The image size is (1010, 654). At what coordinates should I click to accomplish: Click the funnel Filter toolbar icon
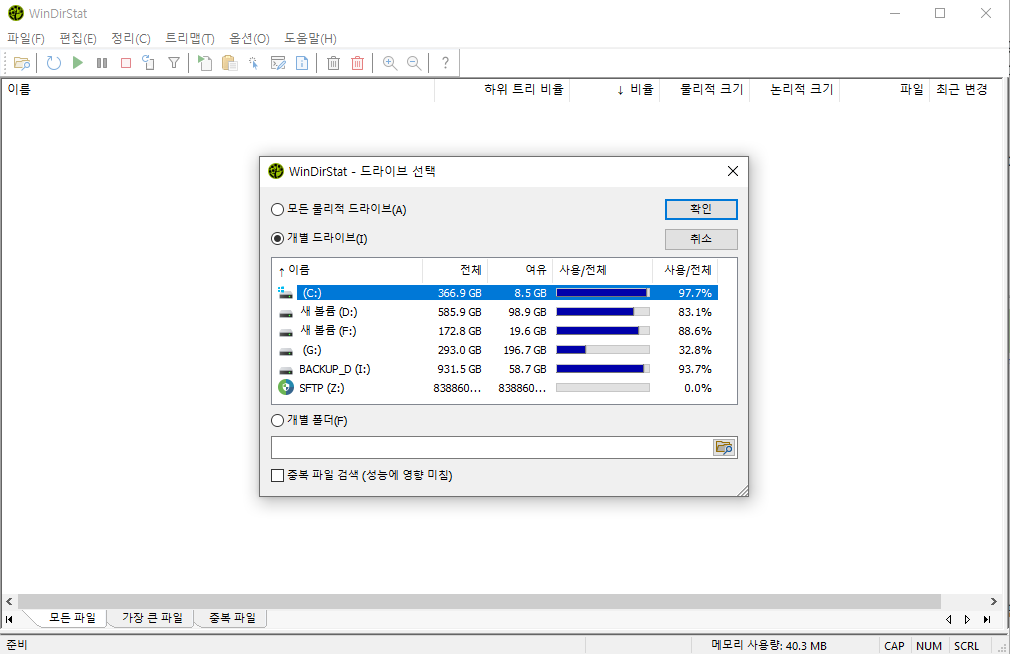pos(174,63)
